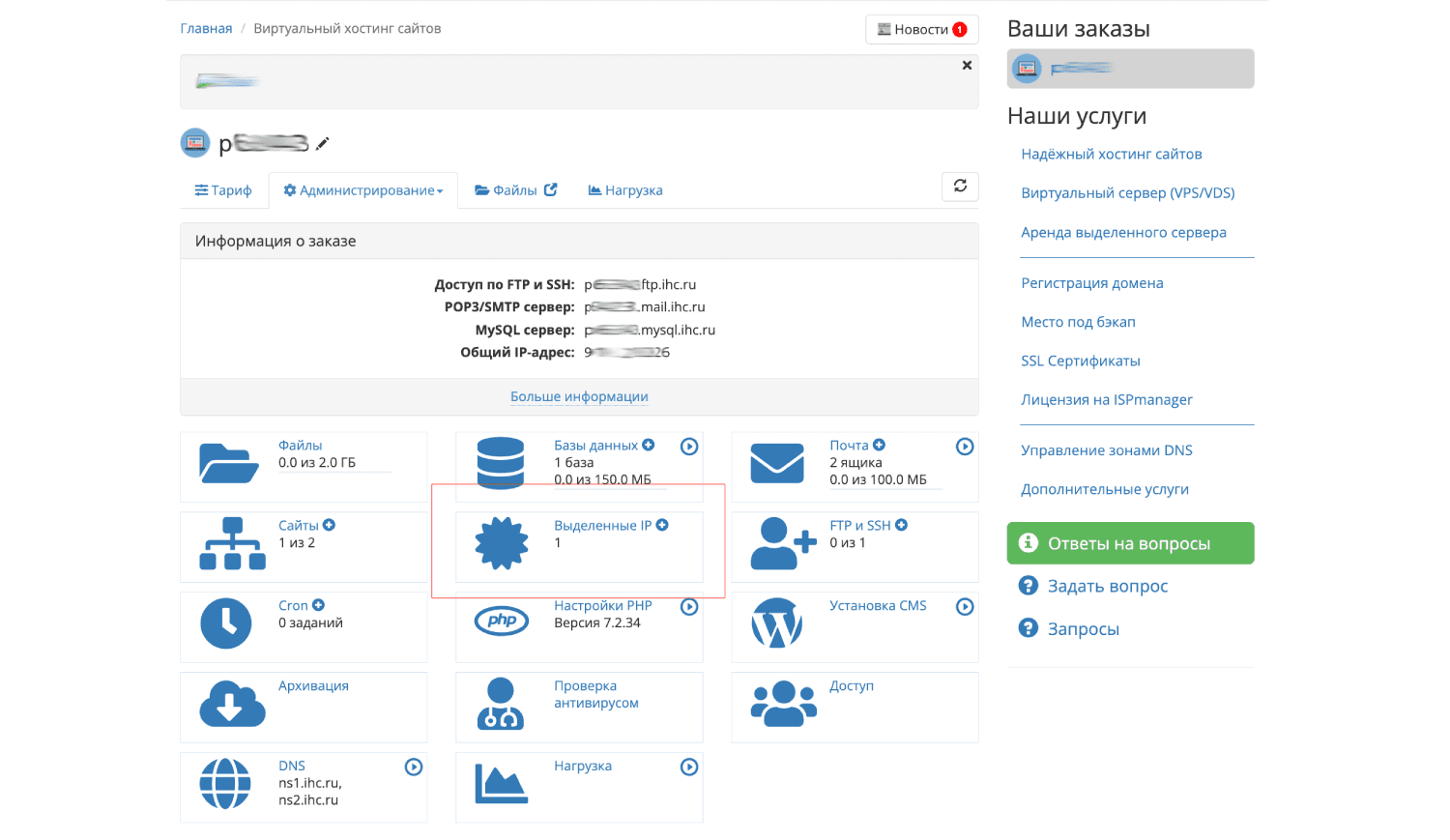This screenshot has height=840, width=1450.
Task: Click the load chart icon
Action: pyautogui.click(x=502, y=784)
